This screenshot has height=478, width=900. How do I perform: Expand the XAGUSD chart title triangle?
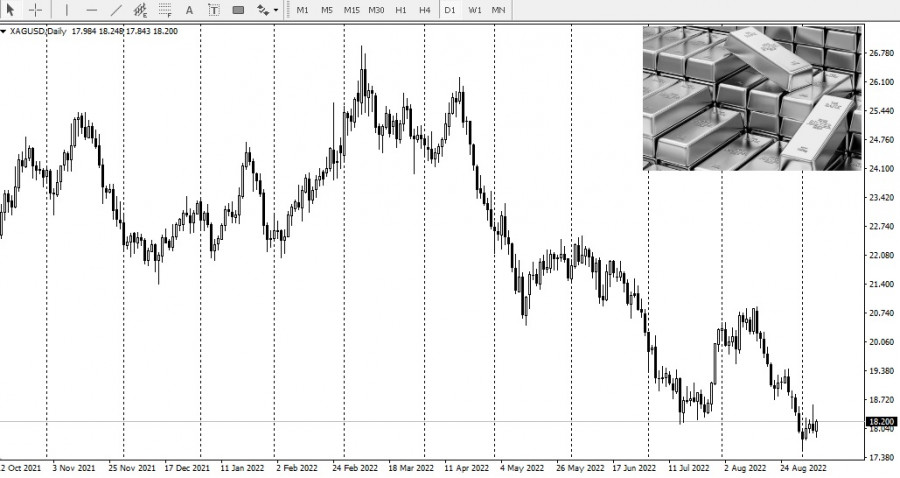pos(3,32)
